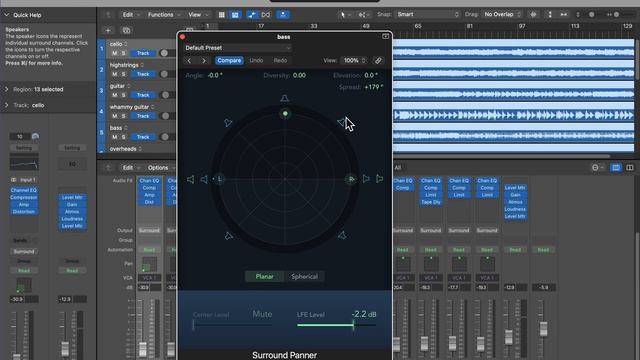Toggle the outermost right side speaker icon

[379, 179]
